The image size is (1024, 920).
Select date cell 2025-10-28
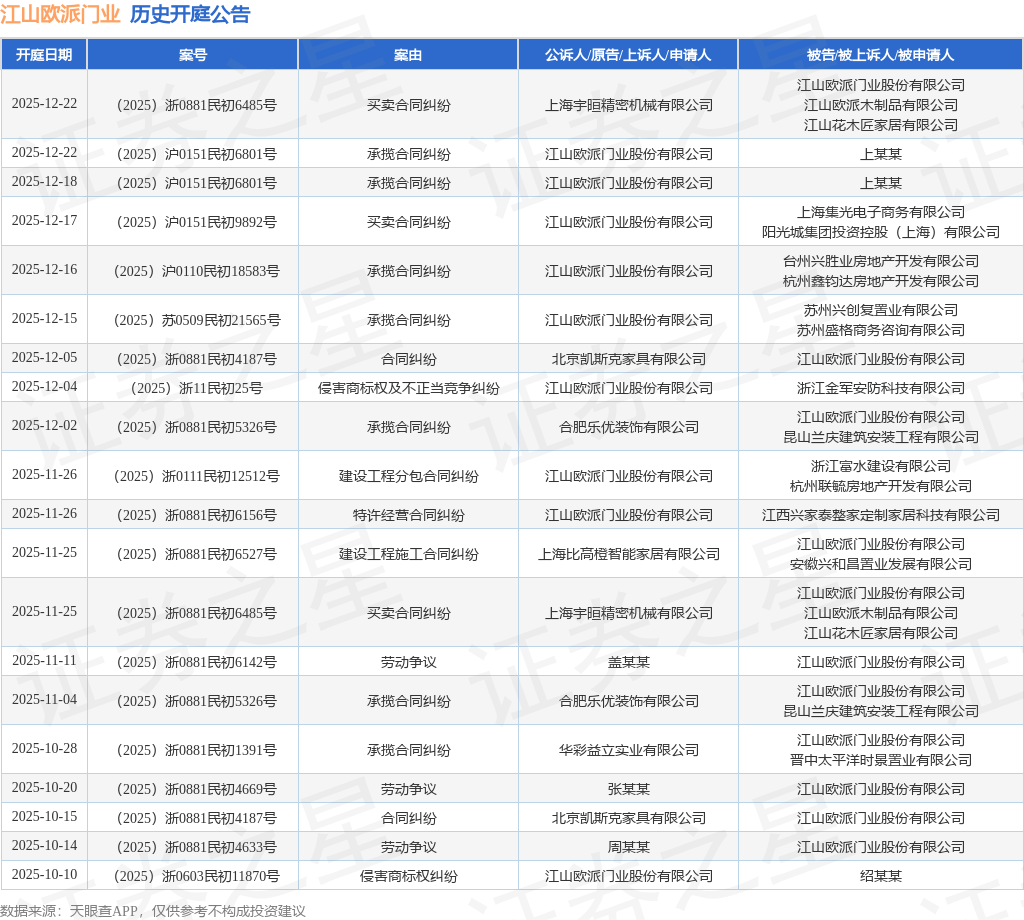coord(44,749)
